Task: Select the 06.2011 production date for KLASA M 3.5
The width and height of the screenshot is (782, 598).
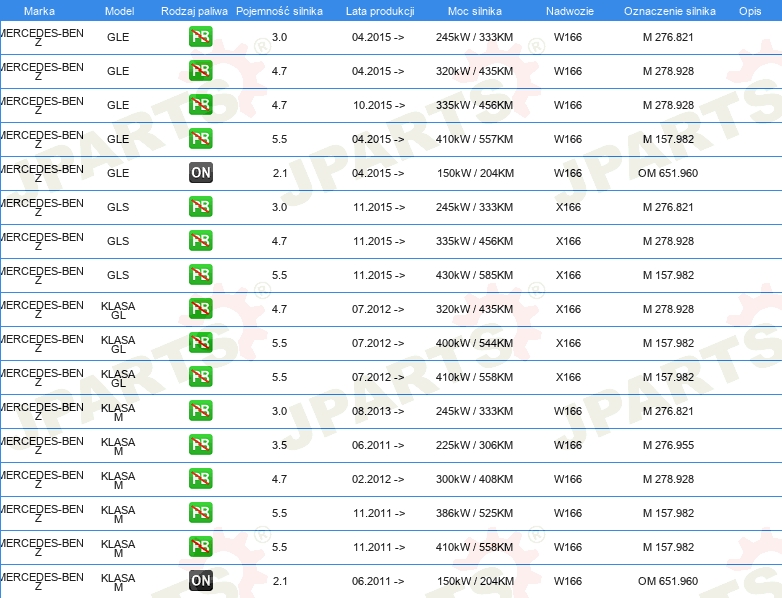Action: pos(378,445)
